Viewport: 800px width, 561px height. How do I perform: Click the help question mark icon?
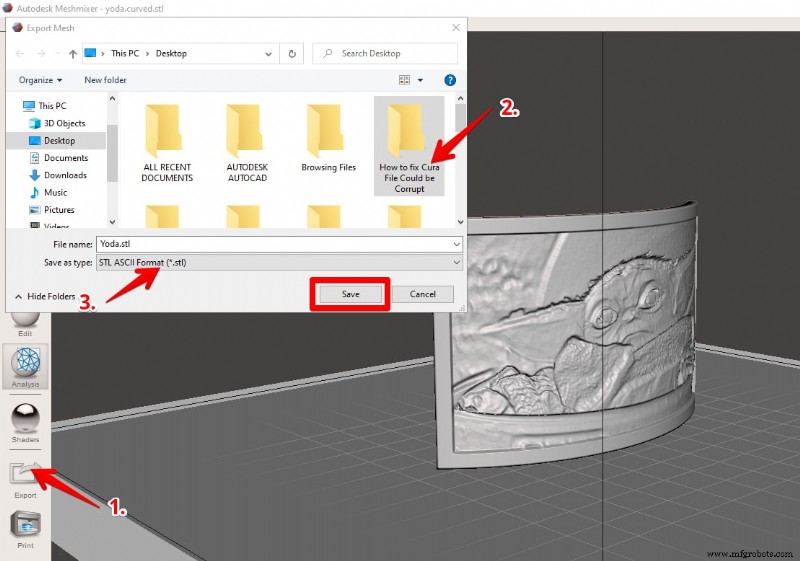tap(449, 80)
